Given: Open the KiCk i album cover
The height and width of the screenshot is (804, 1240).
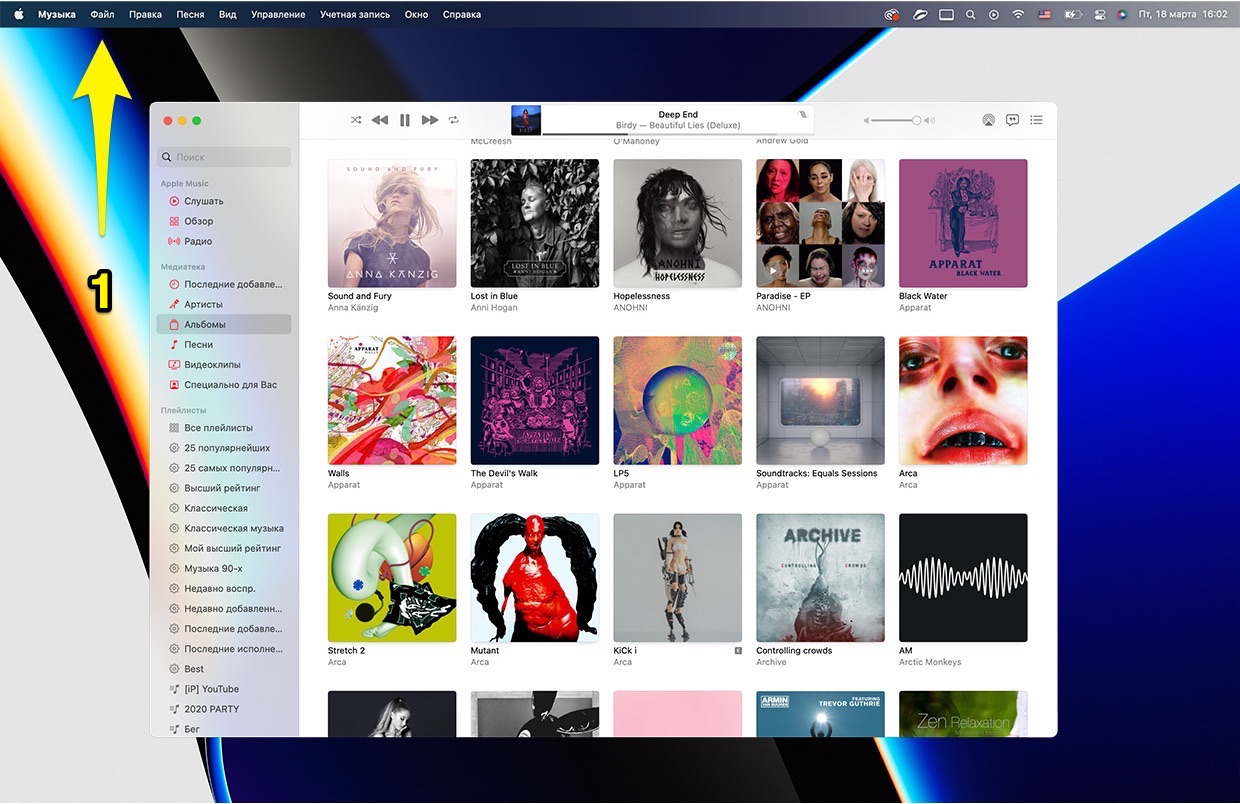Looking at the screenshot, I should point(678,578).
